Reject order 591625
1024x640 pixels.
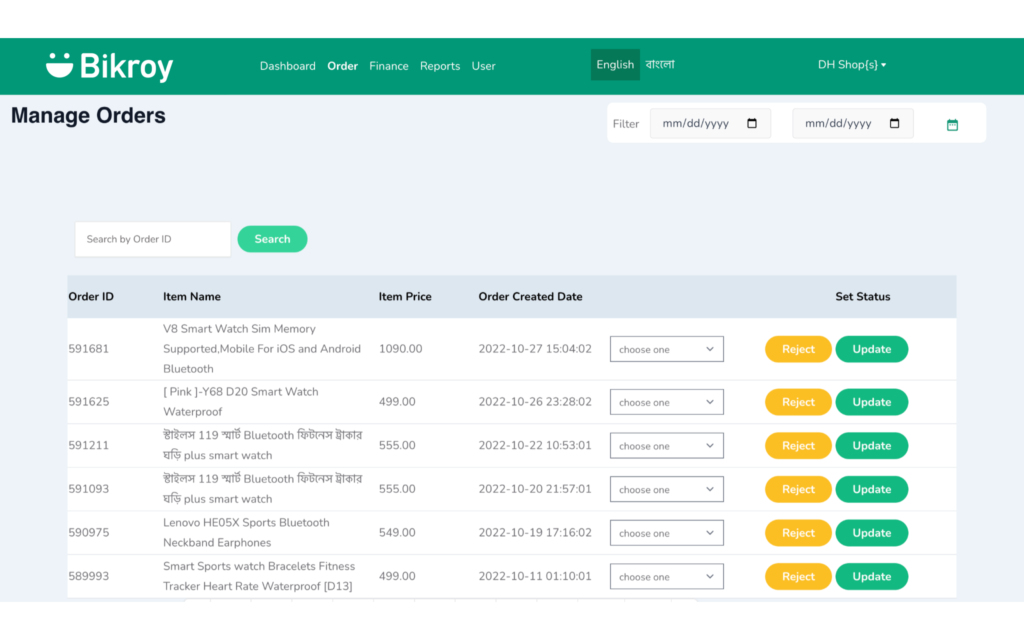point(798,402)
